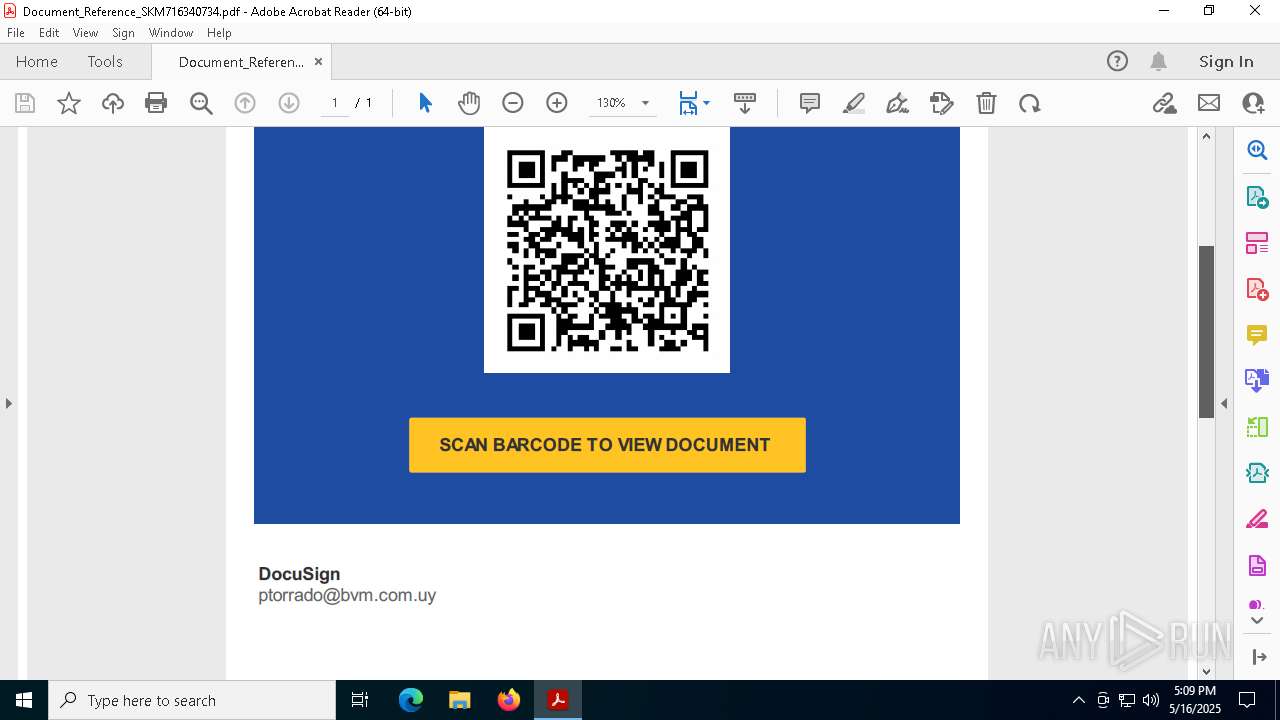Open the Windows notification center
The image size is (1280, 720).
(x=1247, y=700)
